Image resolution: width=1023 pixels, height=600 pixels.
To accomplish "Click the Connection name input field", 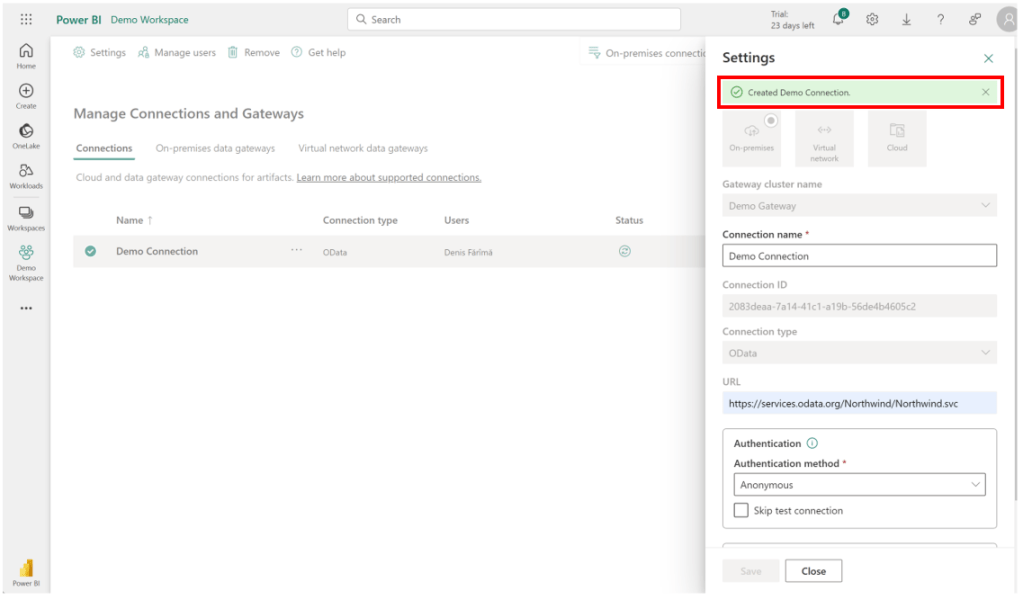I will (859, 256).
